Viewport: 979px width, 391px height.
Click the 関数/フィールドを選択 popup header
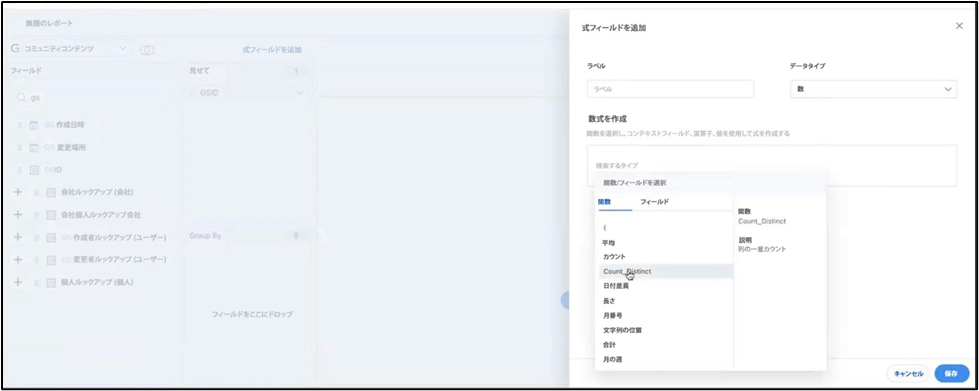pos(634,183)
